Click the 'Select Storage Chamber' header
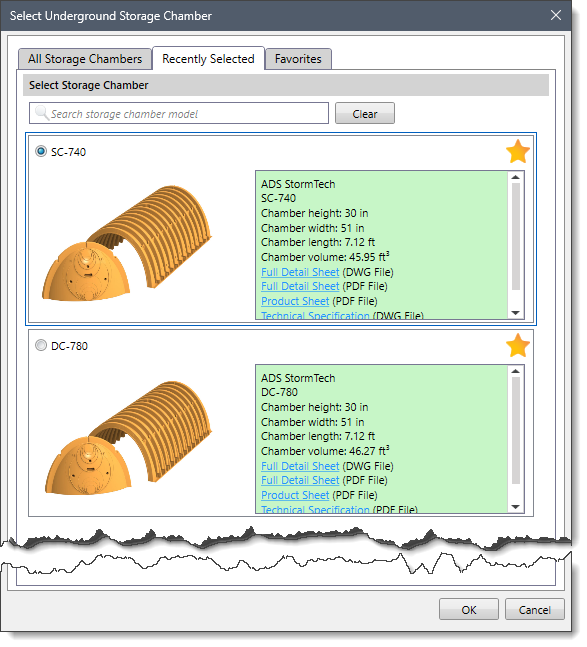This screenshot has height=647, width=587. click(x=88, y=85)
